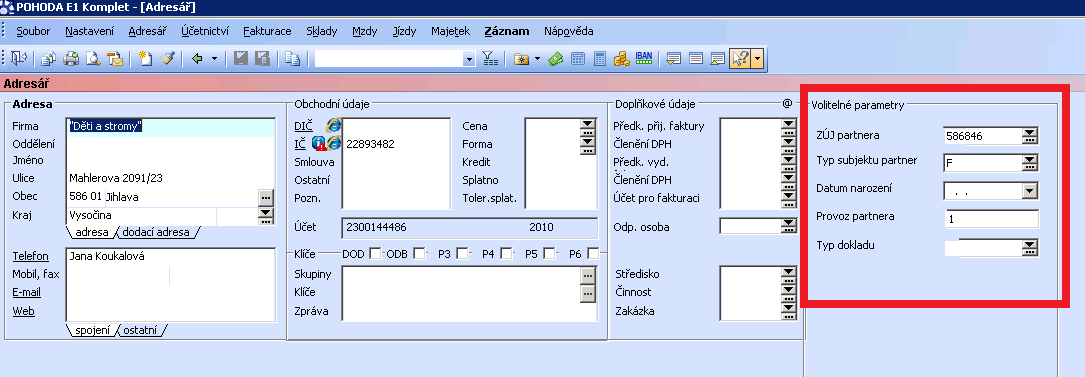Screen dimensions: 1085x377
Task: Click the middle panel layout toolbar icon
Action: click(696, 59)
